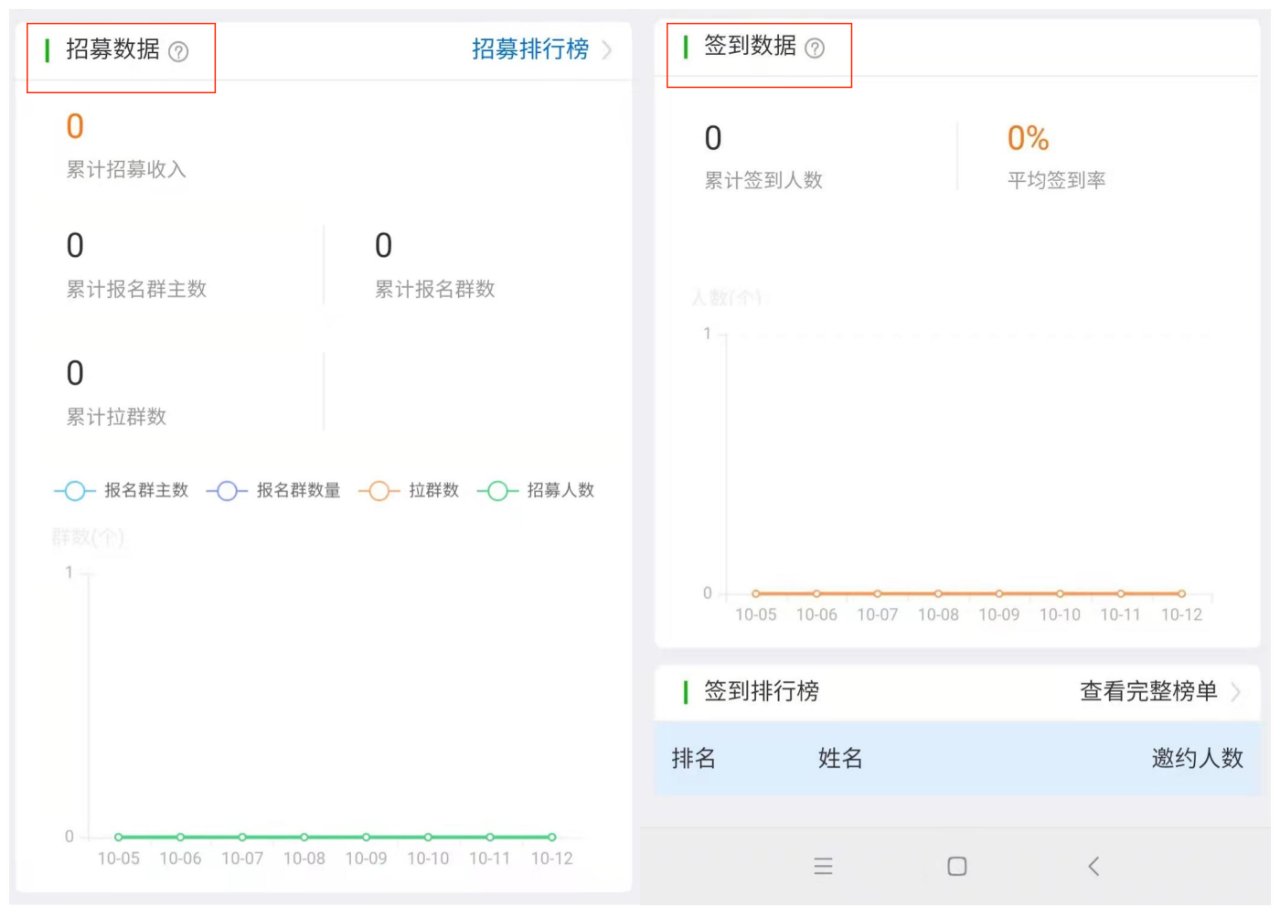1280x914 pixels.
Task: Toggle 招募人数 legend series
Action: [x=536, y=491]
